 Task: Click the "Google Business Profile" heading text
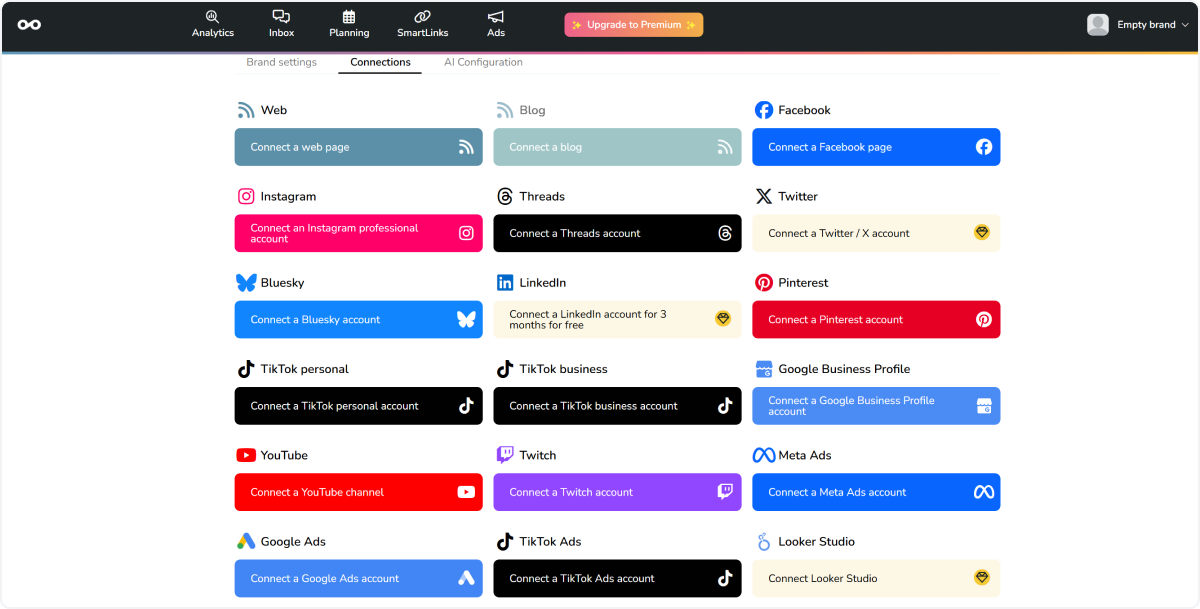tap(844, 369)
